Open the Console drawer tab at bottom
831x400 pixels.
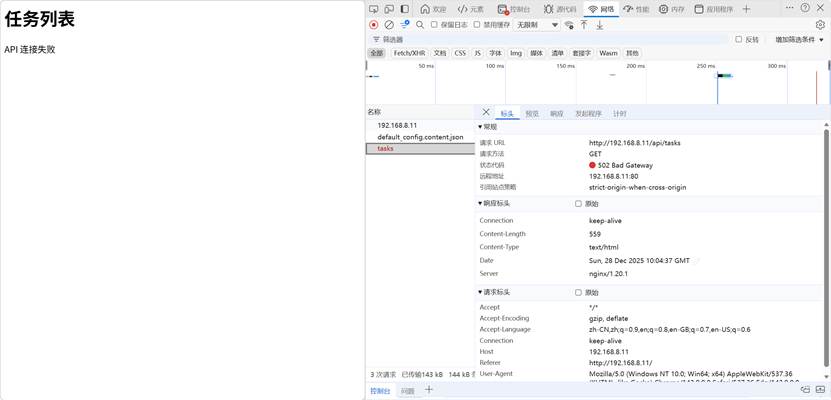380,391
